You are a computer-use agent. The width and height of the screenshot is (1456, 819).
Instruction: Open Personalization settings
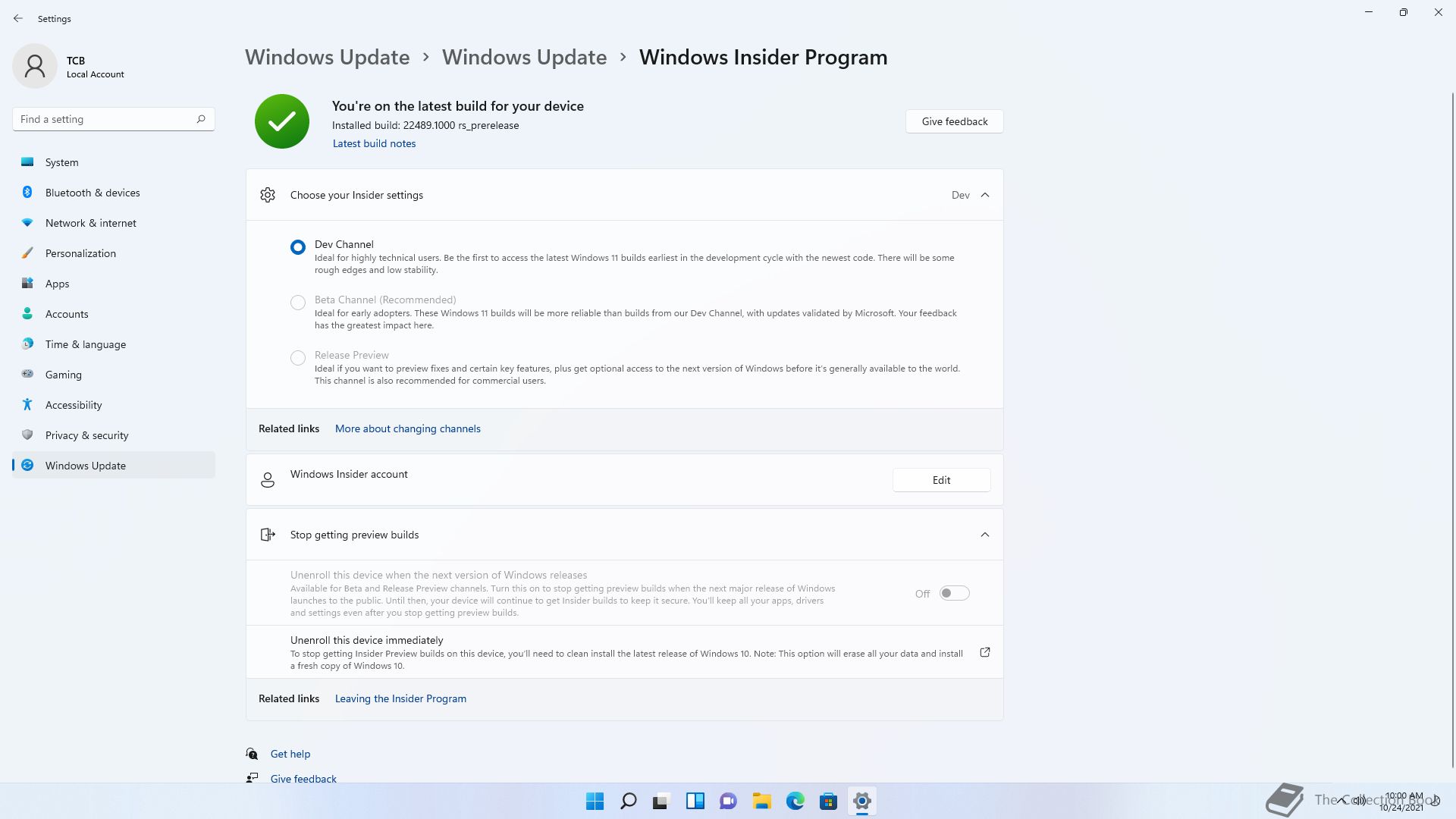coord(114,253)
